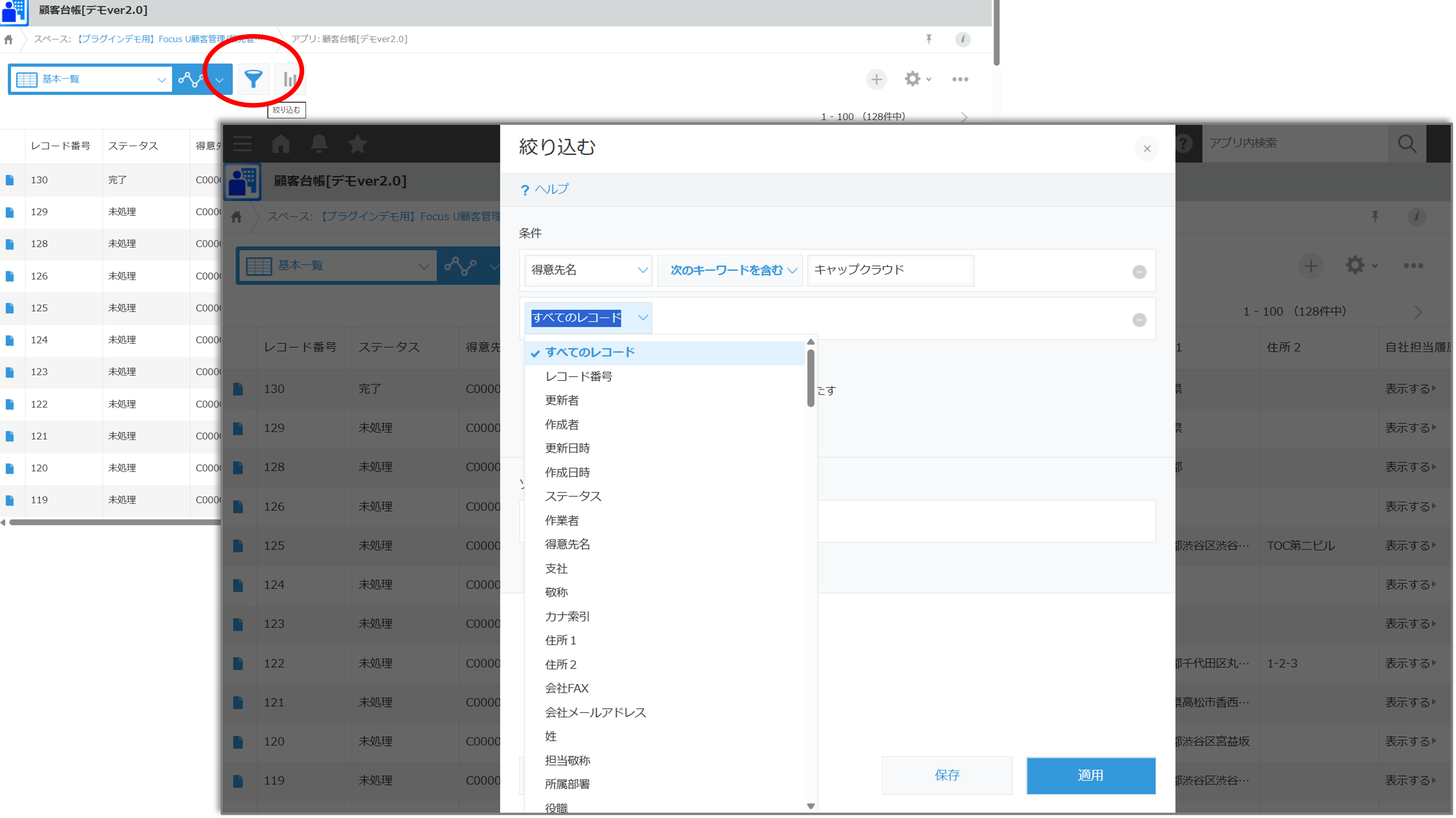Click the three dots options icon
The width and height of the screenshot is (1456, 818).
tap(960, 79)
